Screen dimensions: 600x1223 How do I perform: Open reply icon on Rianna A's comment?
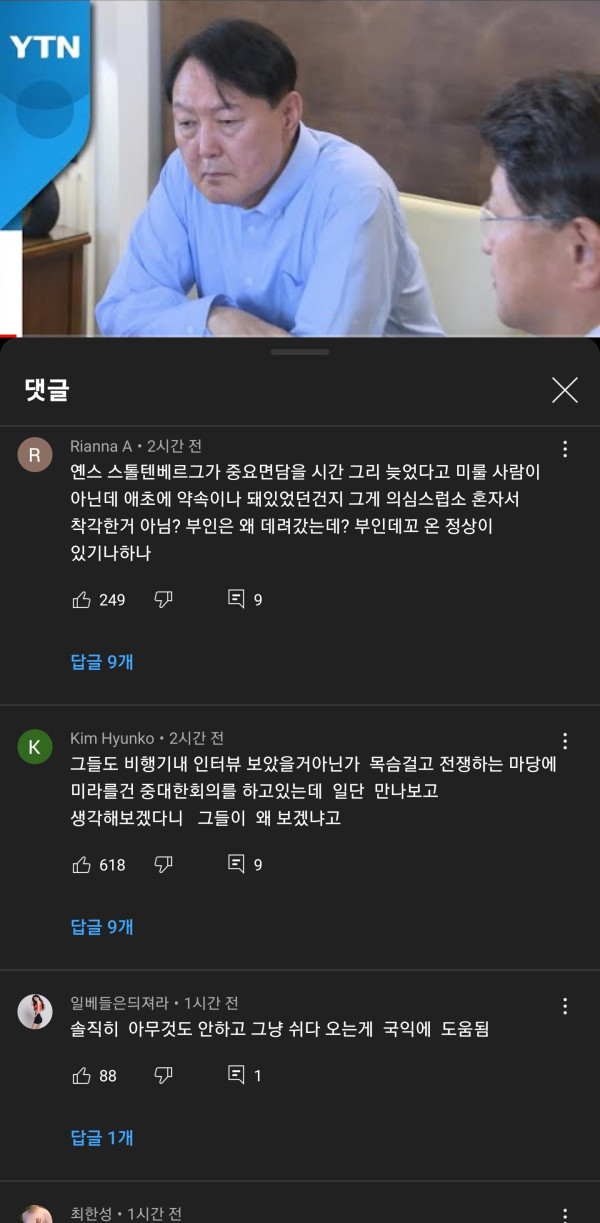[236, 599]
